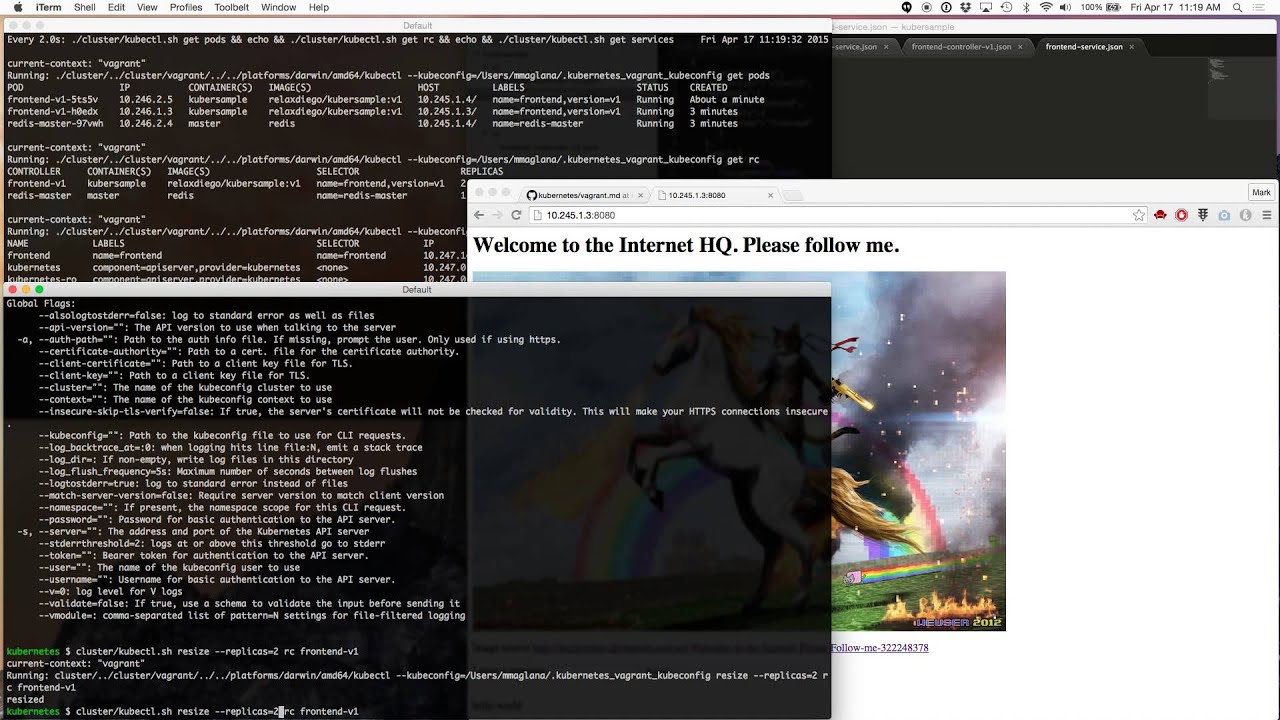Screen dimensions: 1280x720
Task: Click the battery status indicator
Action: 1102,7
